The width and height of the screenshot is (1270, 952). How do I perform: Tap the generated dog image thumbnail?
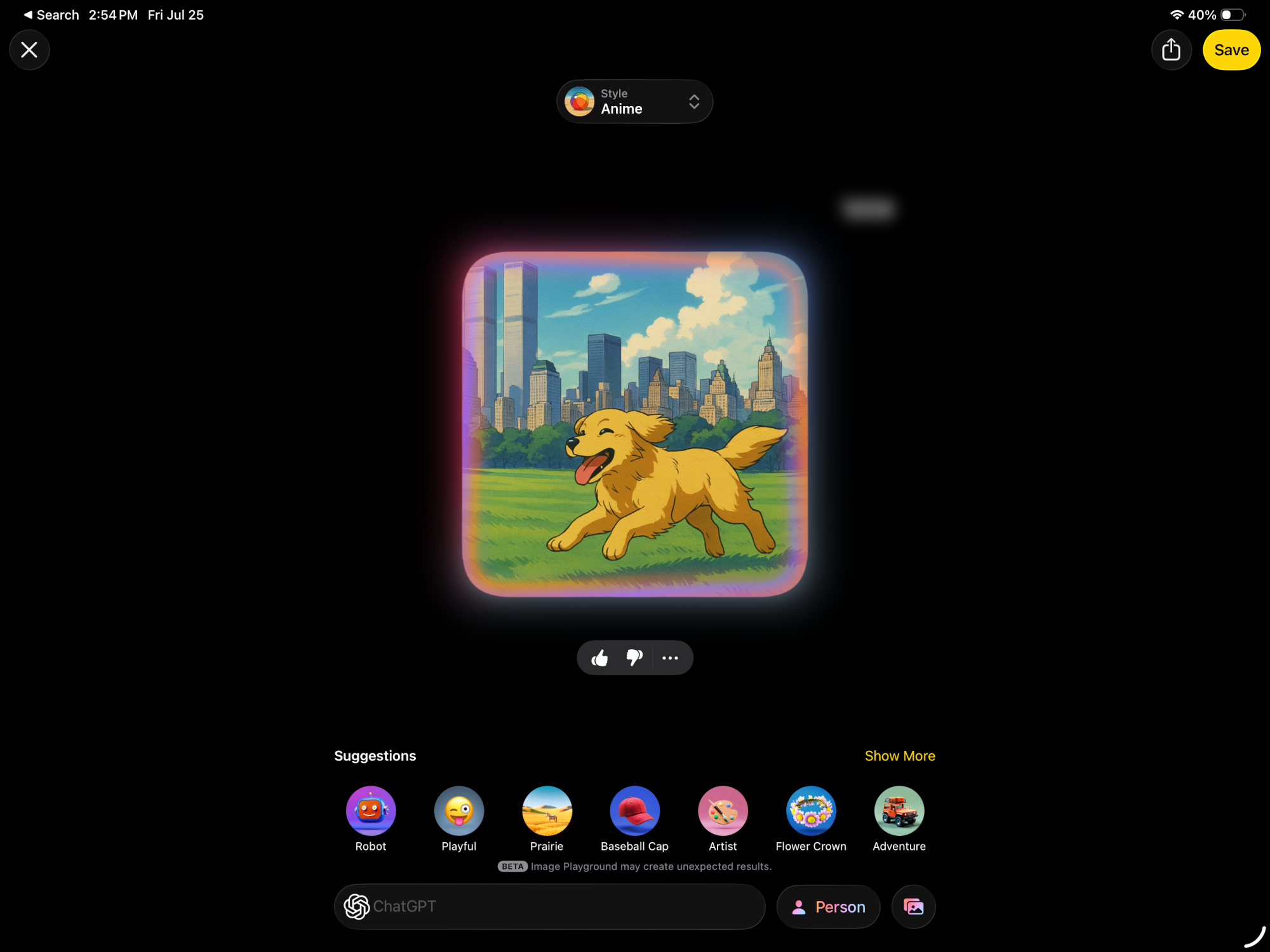point(634,425)
